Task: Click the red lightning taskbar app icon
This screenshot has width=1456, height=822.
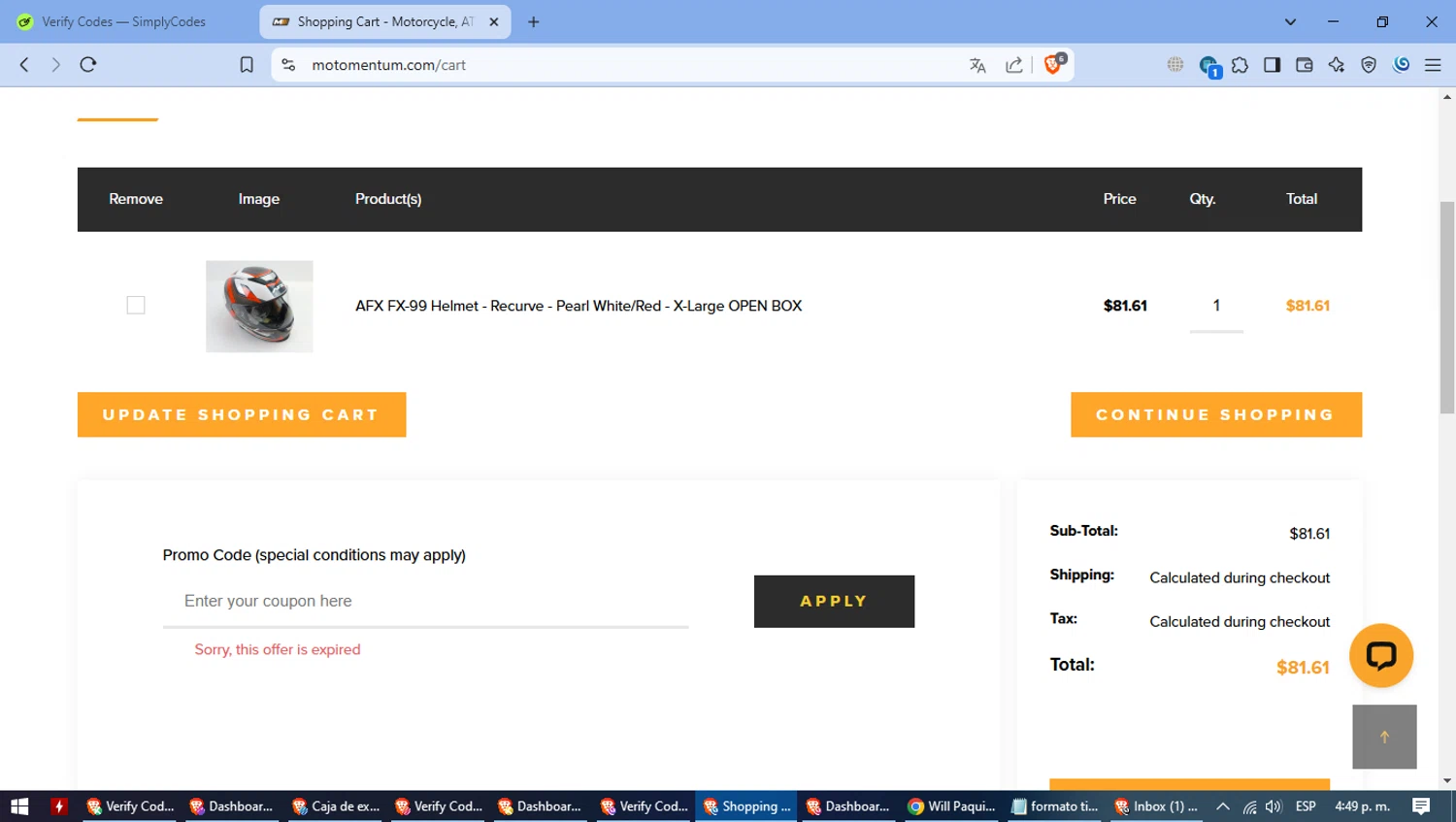Action: click(x=59, y=806)
